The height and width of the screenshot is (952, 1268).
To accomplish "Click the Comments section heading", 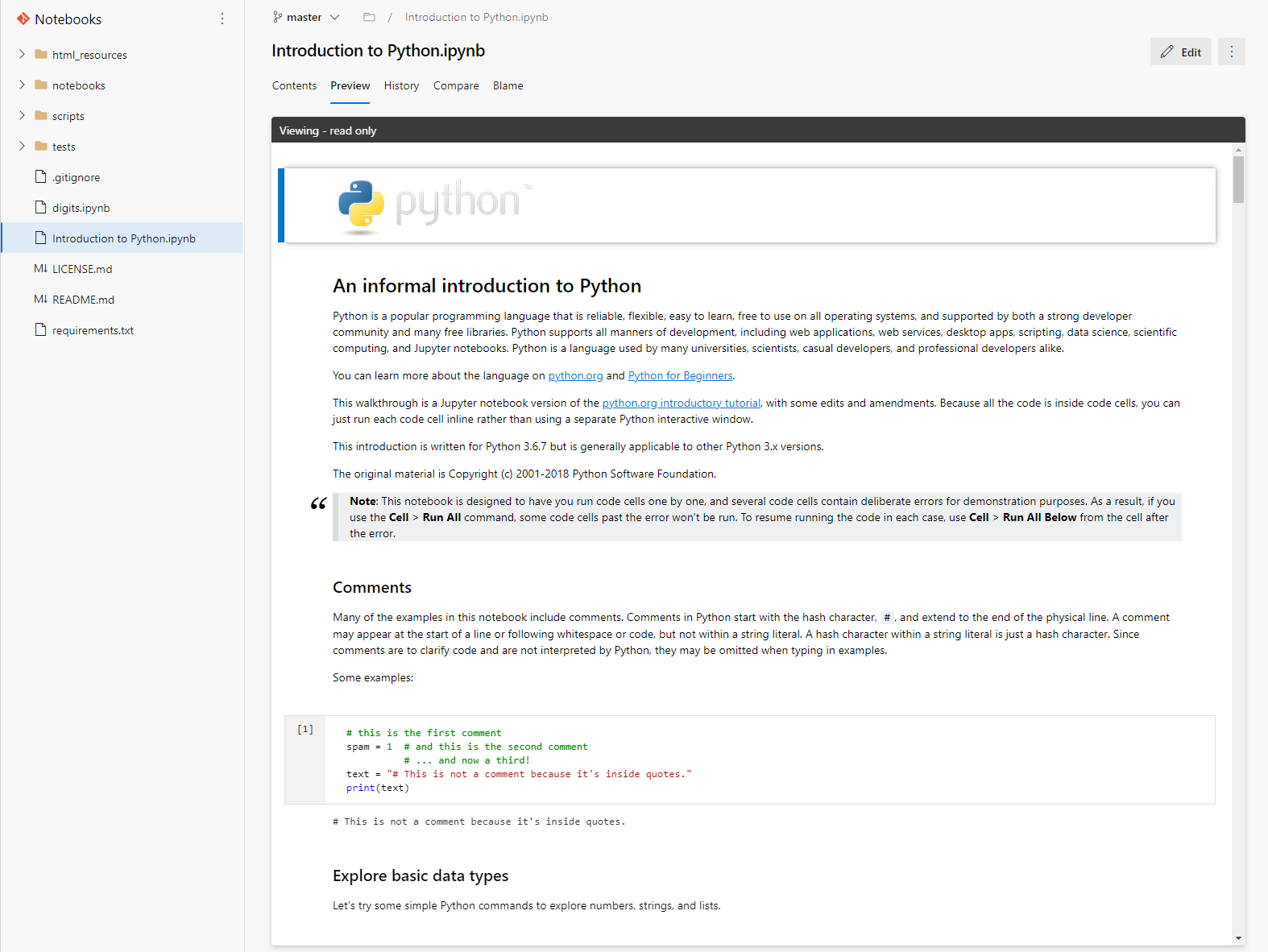I will 372,587.
